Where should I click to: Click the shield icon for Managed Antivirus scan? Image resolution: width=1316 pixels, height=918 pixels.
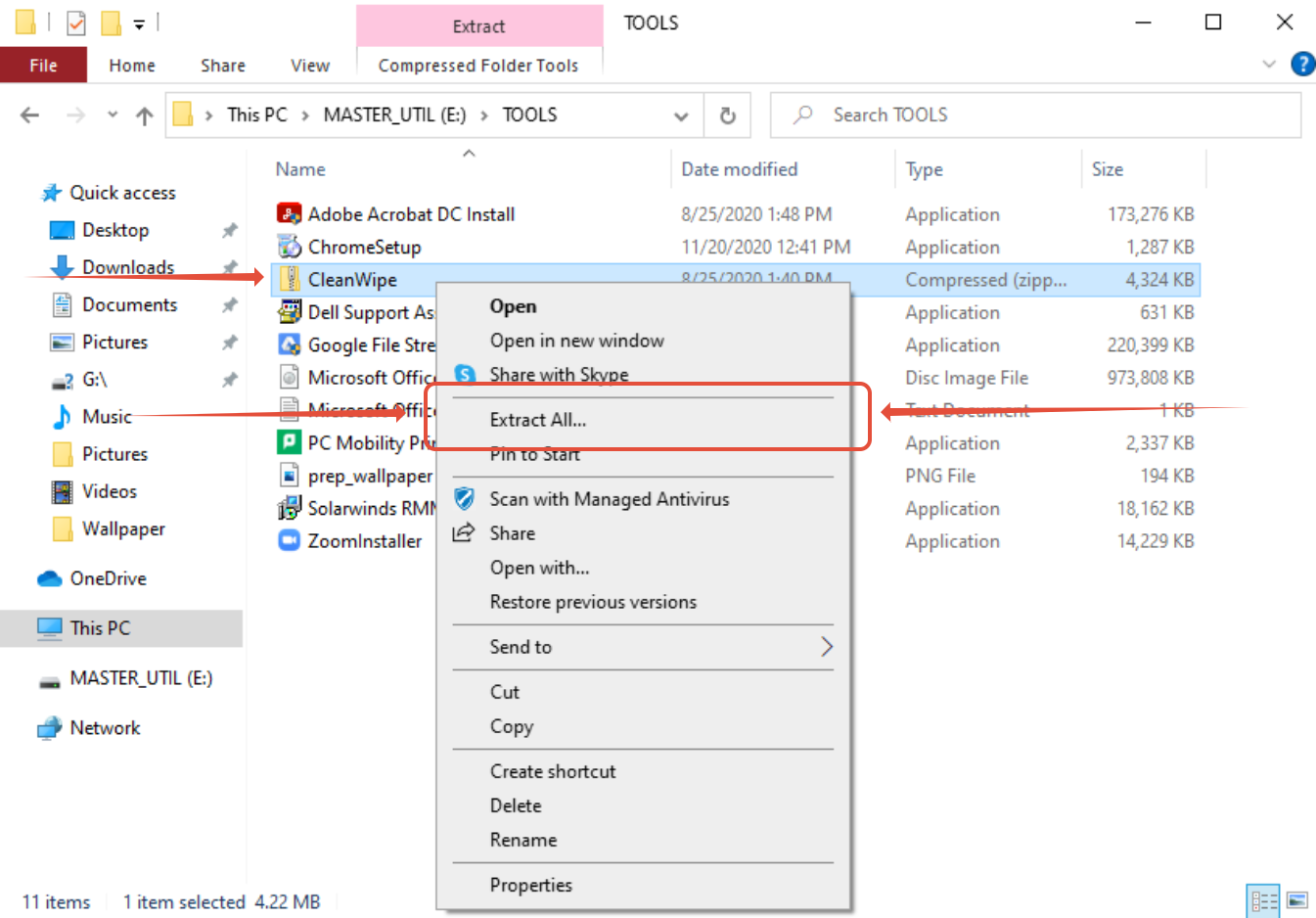tap(465, 498)
